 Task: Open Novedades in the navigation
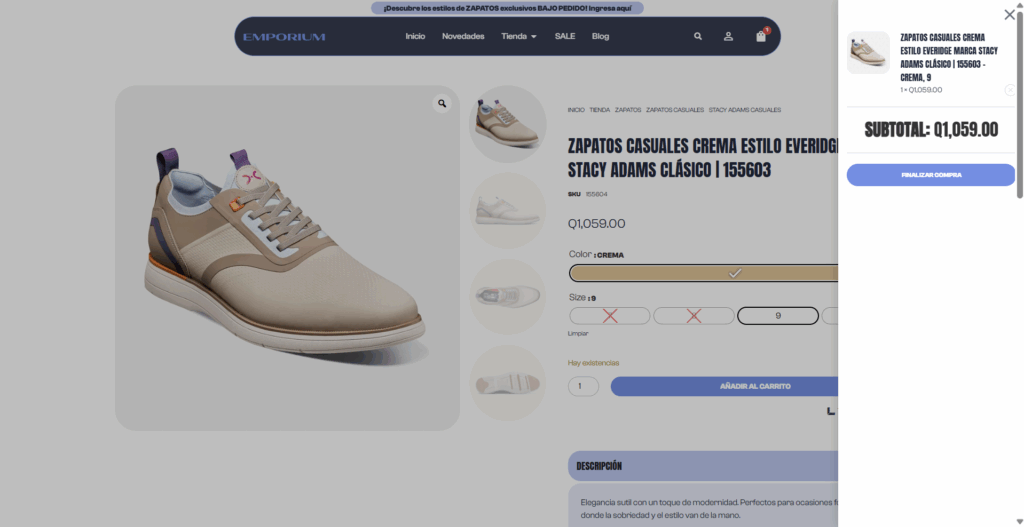pos(463,37)
